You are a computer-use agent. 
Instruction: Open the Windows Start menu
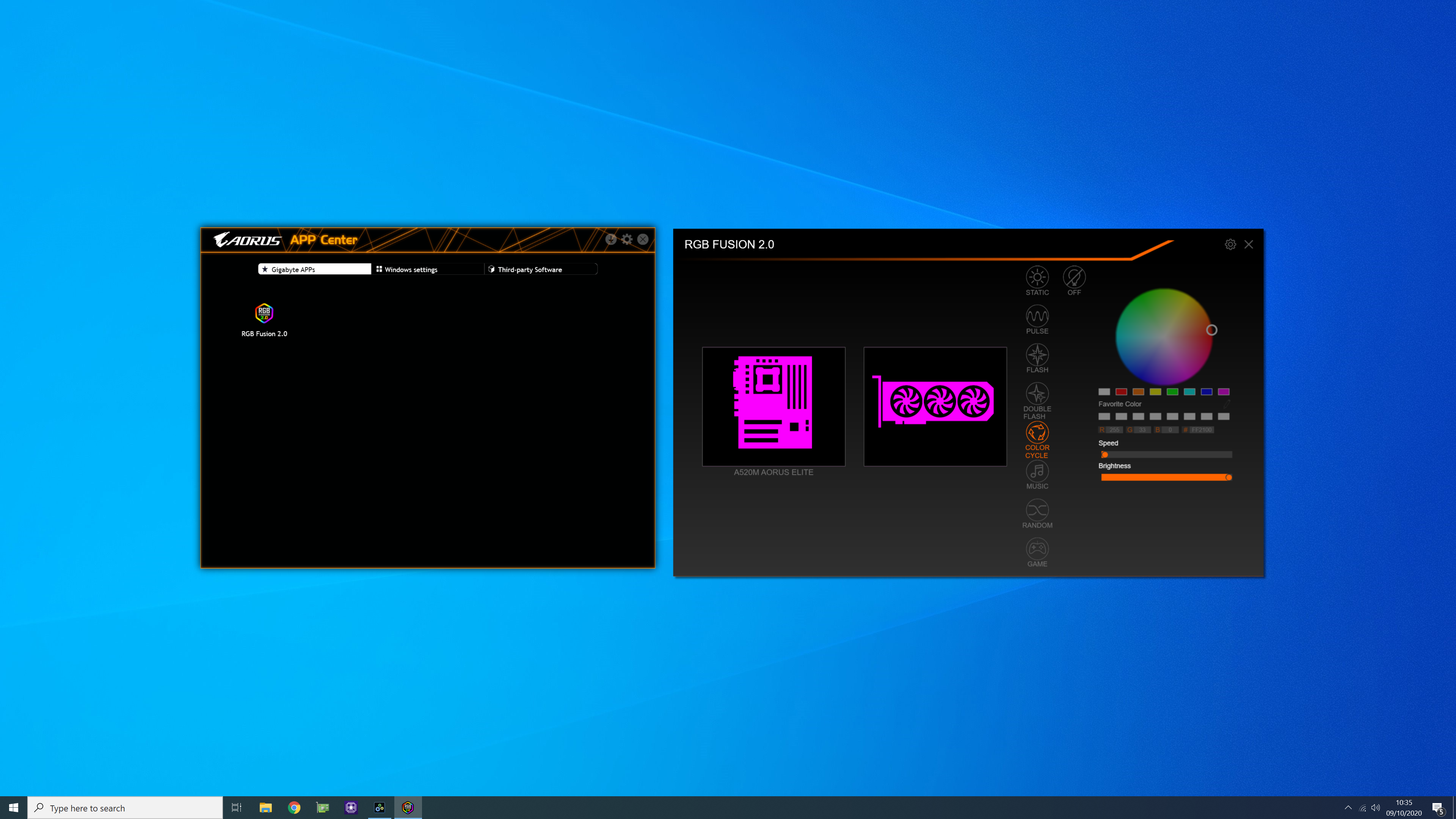tap(14, 808)
